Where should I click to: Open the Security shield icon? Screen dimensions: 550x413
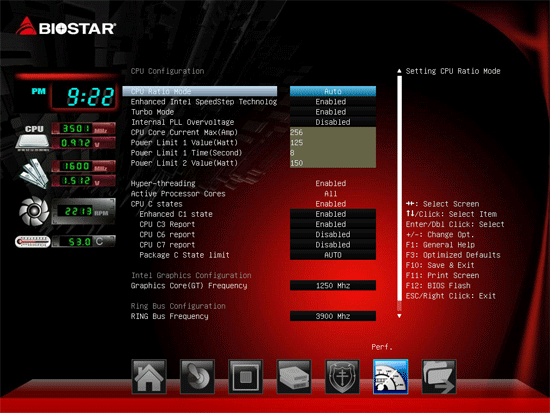click(342, 377)
